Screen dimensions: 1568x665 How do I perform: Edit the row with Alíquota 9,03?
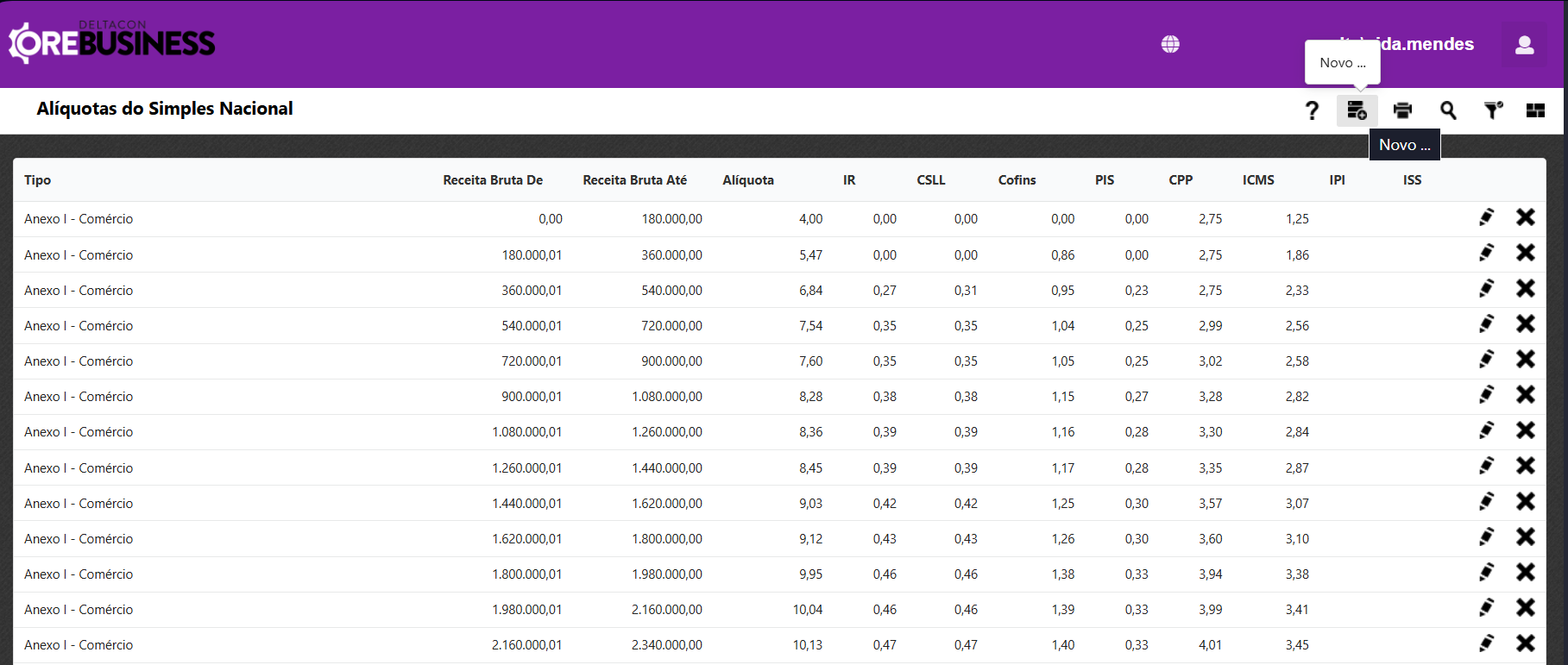coord(1486,502)
